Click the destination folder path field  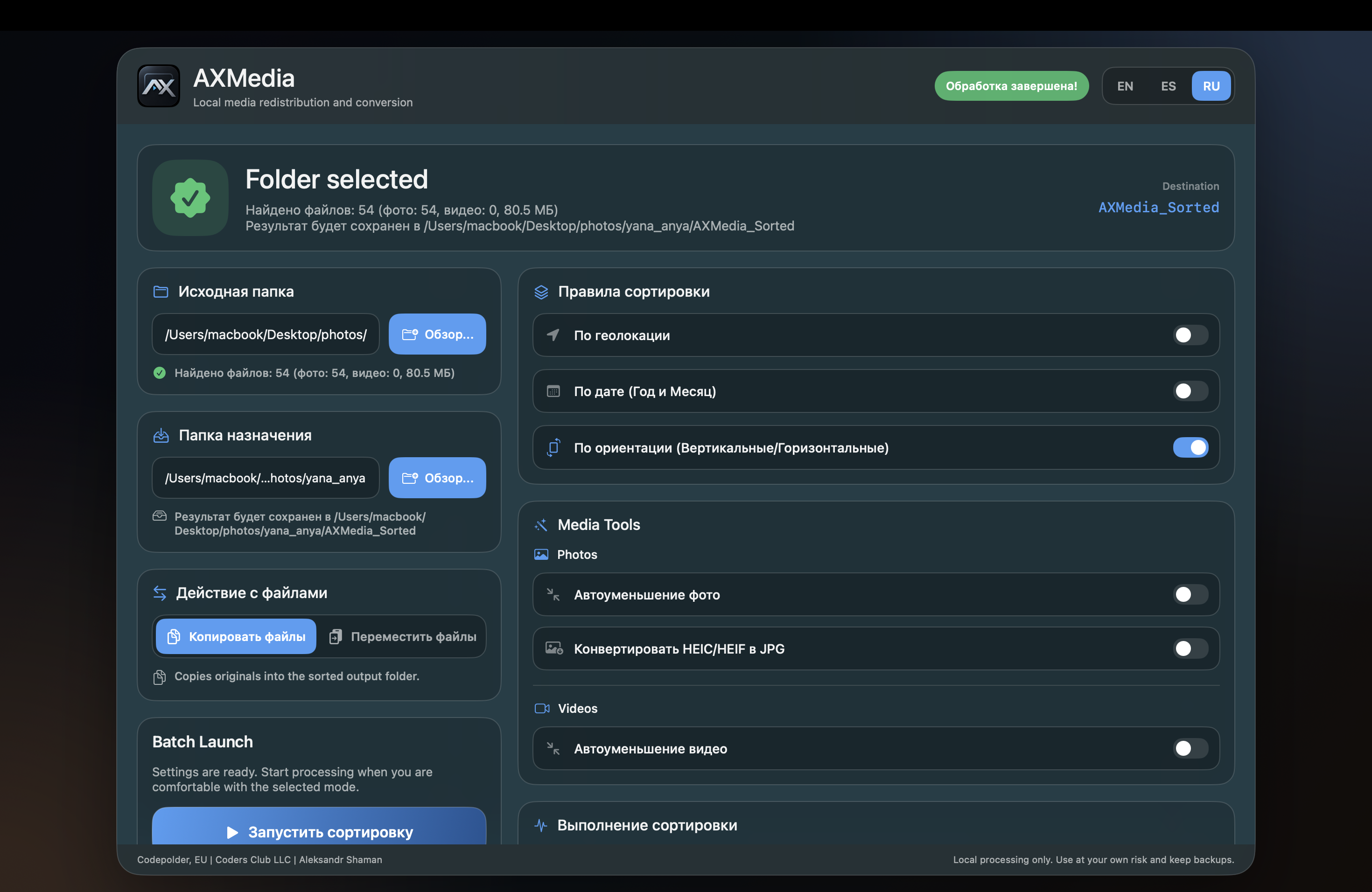point(266,478)
